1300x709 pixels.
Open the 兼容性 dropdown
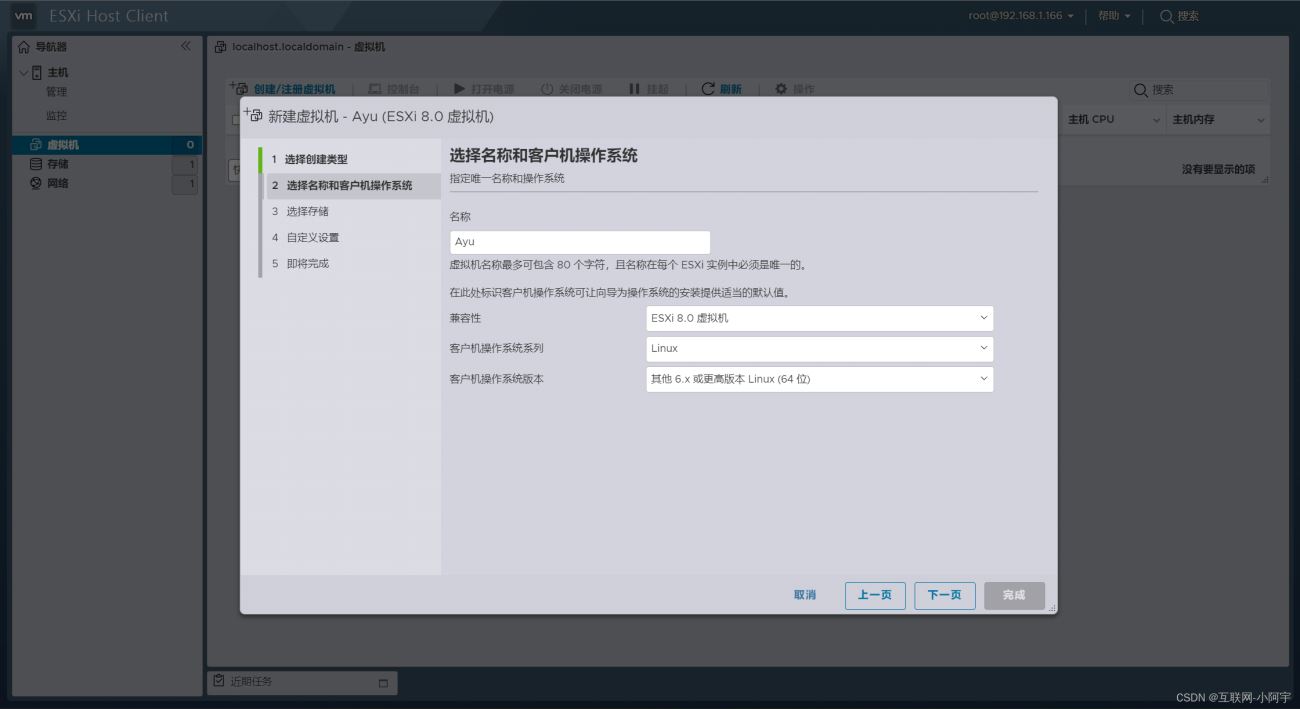[x=819, y=318]
